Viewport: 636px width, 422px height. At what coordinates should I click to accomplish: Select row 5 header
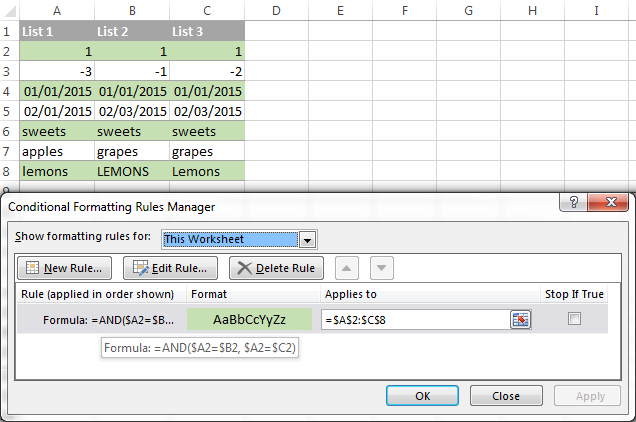point(9,111)
